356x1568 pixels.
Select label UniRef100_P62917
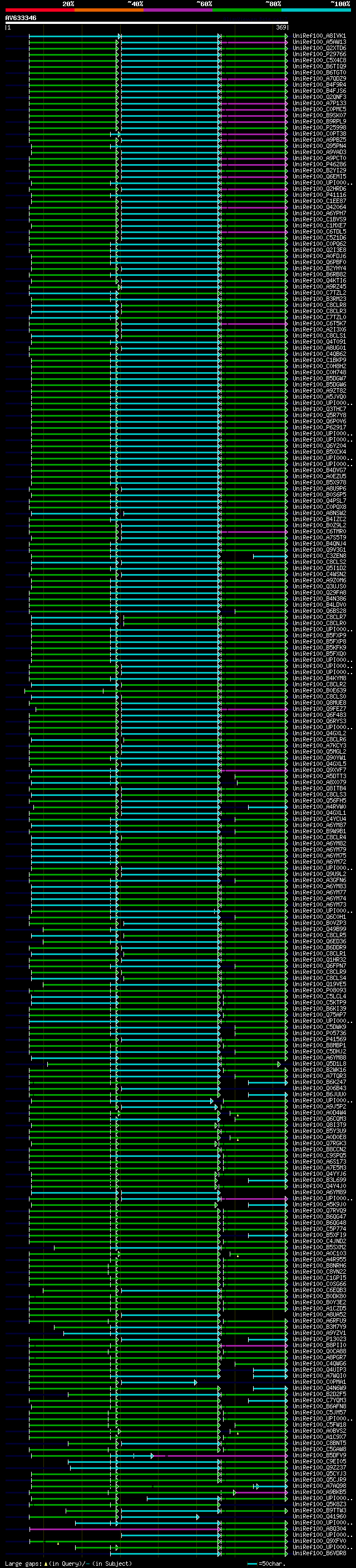tap(319, 427)
